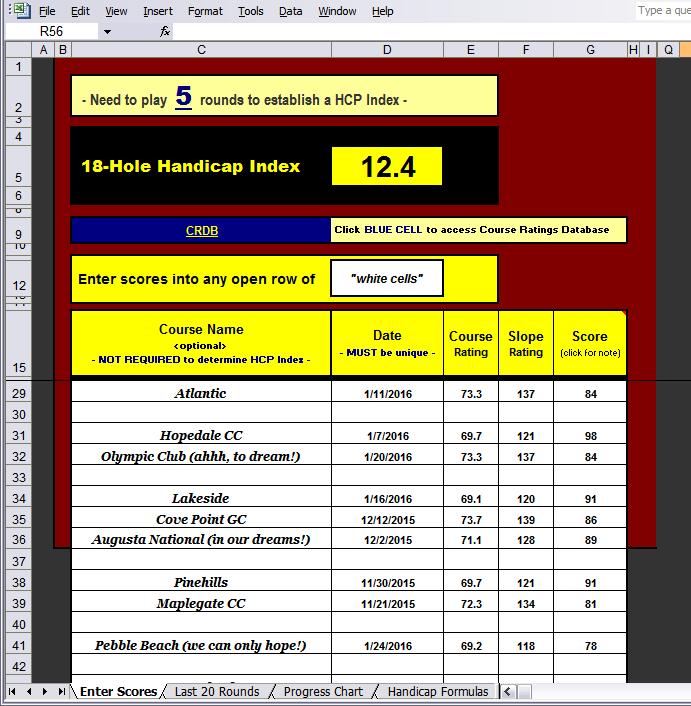Select Hopedale CC score 98
The height and width of the screenshot is (706, 691).
tap(590, 434)
